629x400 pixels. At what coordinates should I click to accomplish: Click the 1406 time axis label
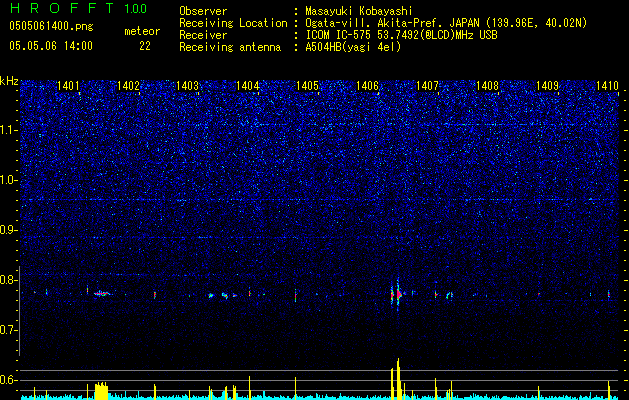(367, 85)
